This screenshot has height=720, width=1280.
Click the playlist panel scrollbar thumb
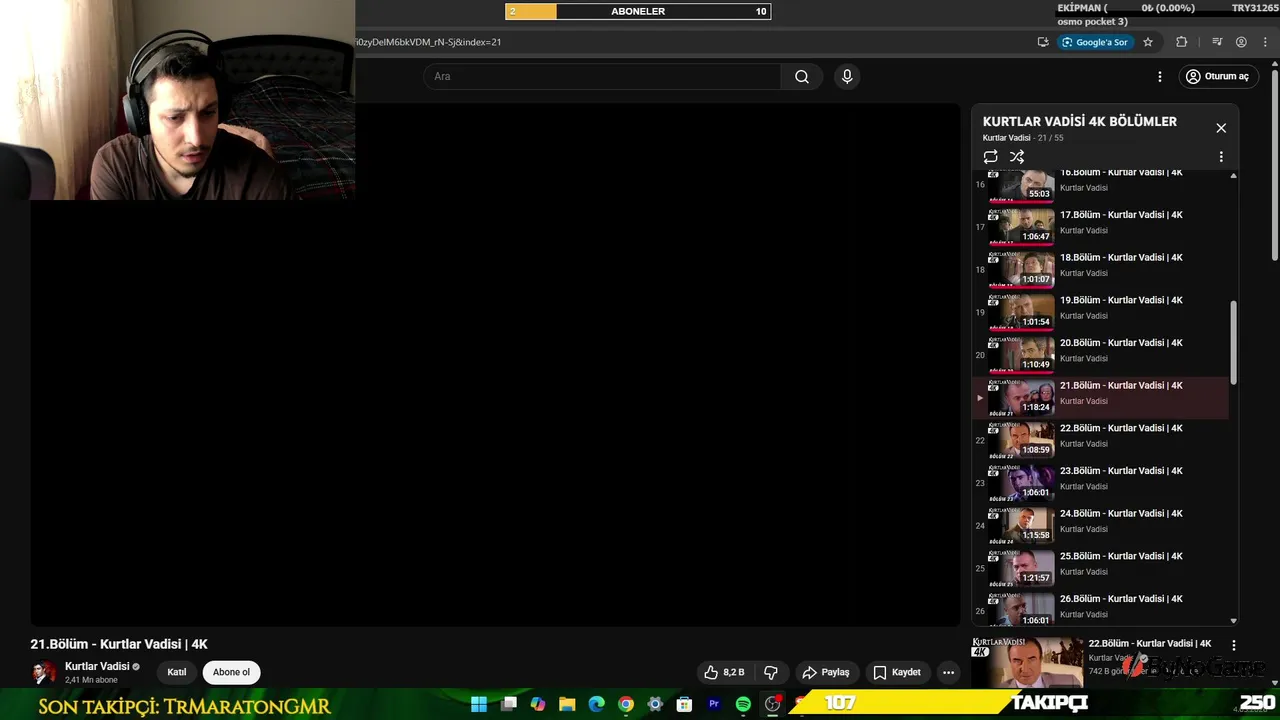pyautogui.click(x=1233, y=342)
